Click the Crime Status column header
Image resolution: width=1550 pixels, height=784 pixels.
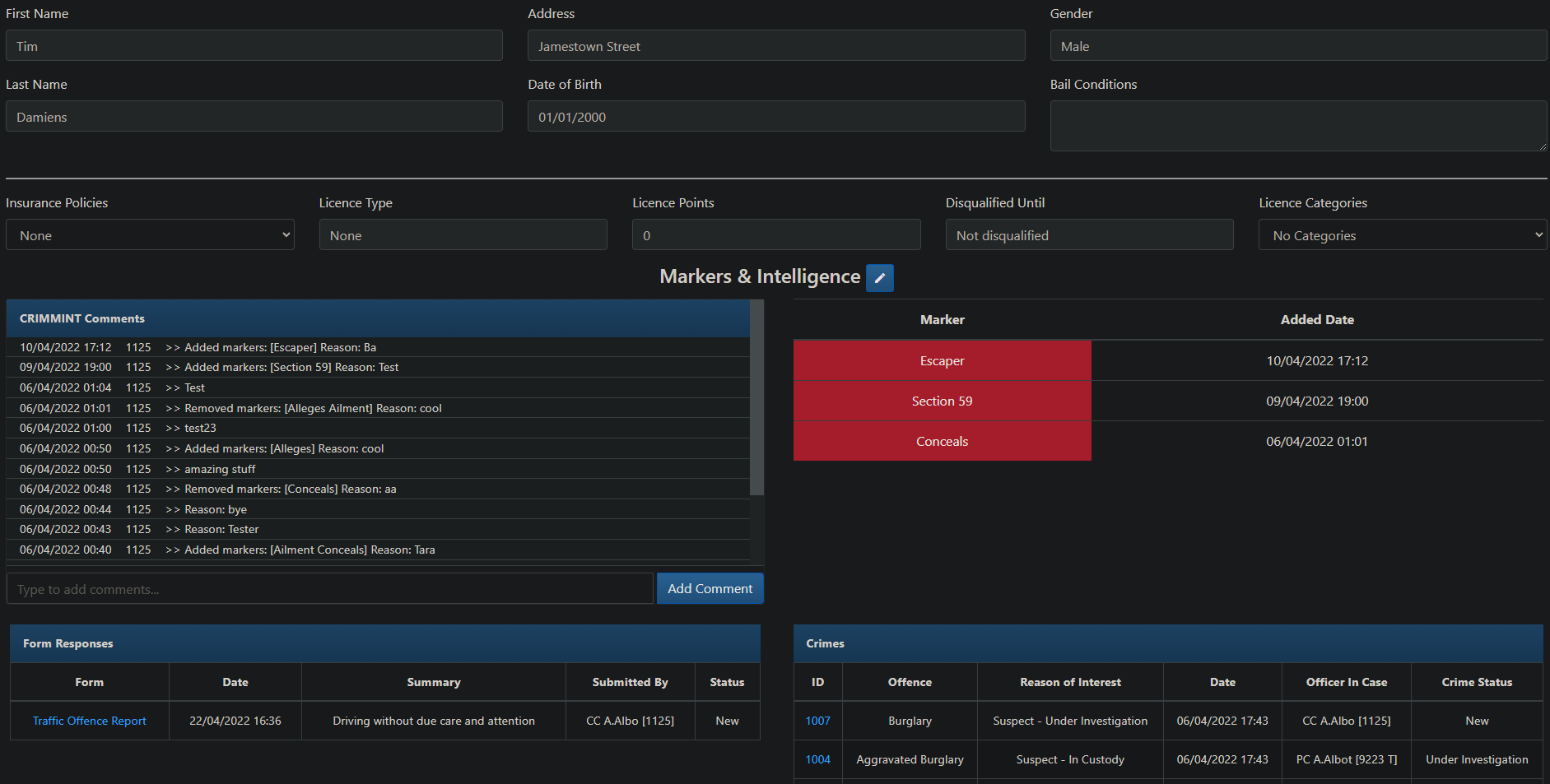tap(1476, 682)
